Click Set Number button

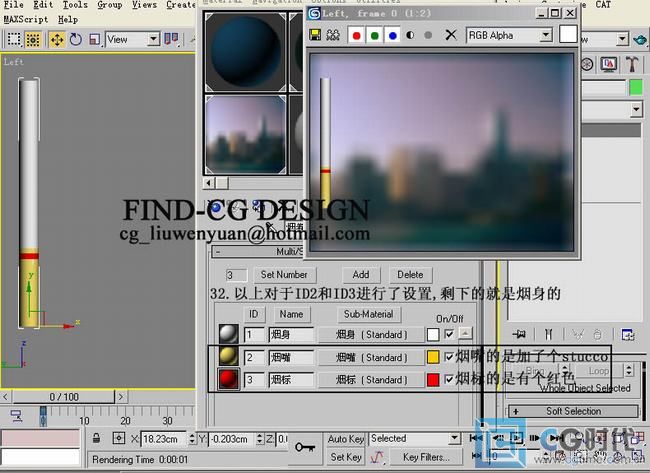click(284, 274)
